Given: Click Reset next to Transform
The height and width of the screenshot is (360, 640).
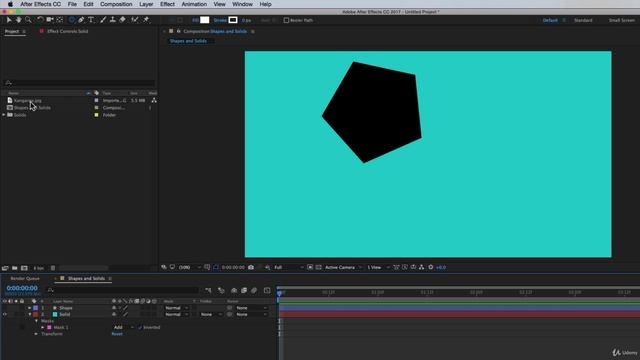Looking at the screenshot, I should (x=117, y=334).
